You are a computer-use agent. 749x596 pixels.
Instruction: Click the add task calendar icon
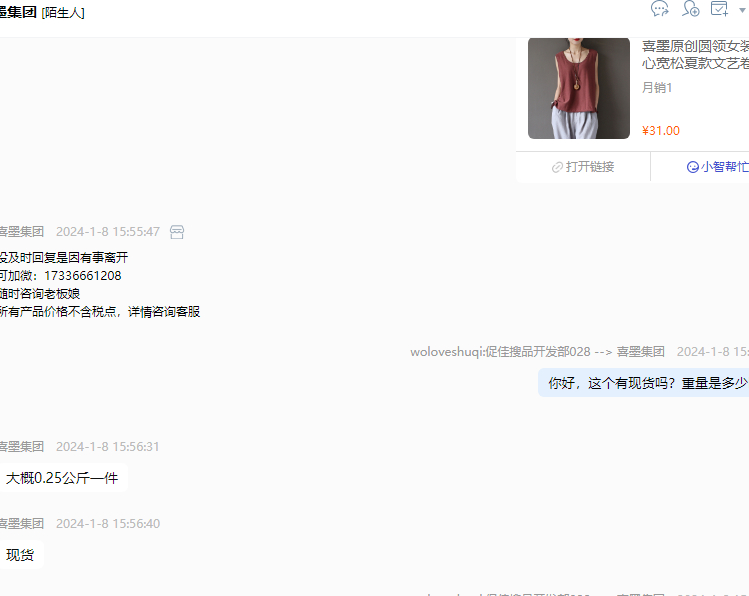(719, 9)
